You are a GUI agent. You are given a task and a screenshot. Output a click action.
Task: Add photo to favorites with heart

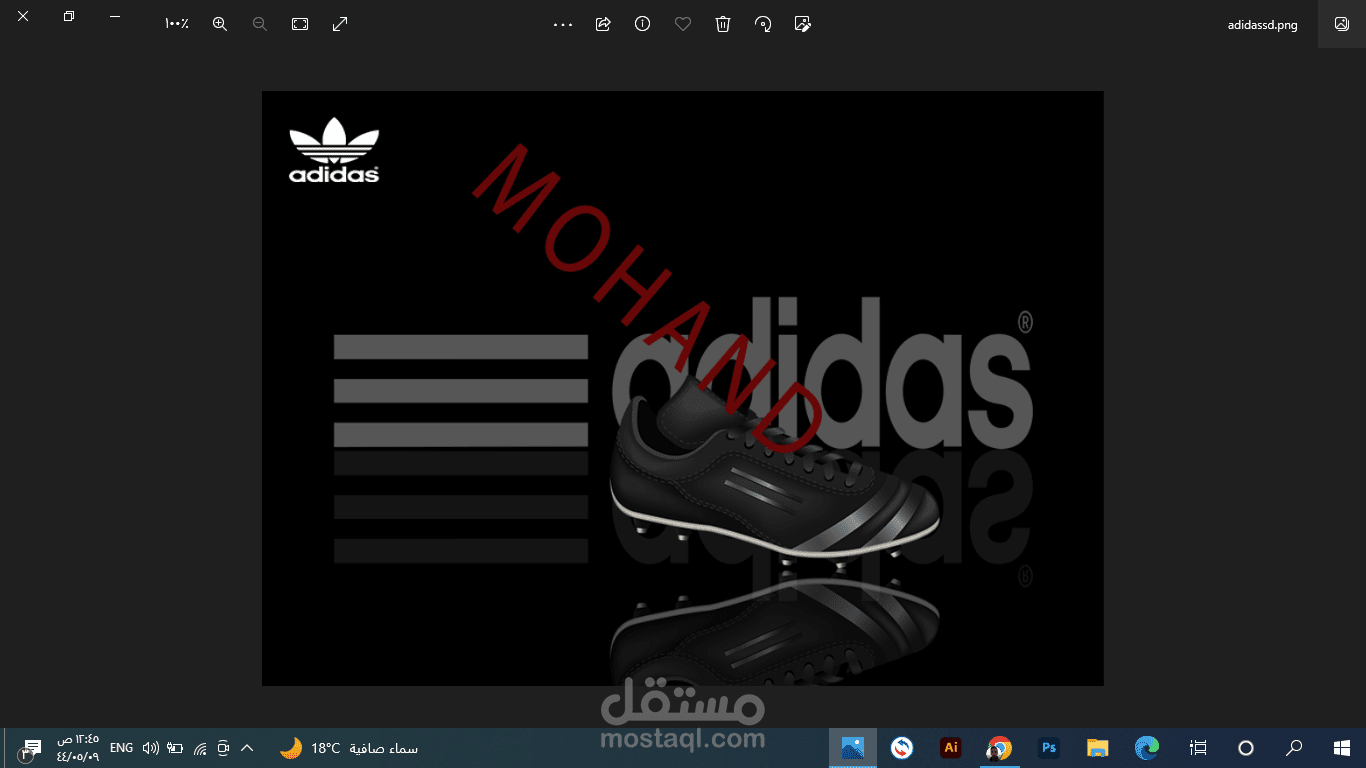coord(683,24)
